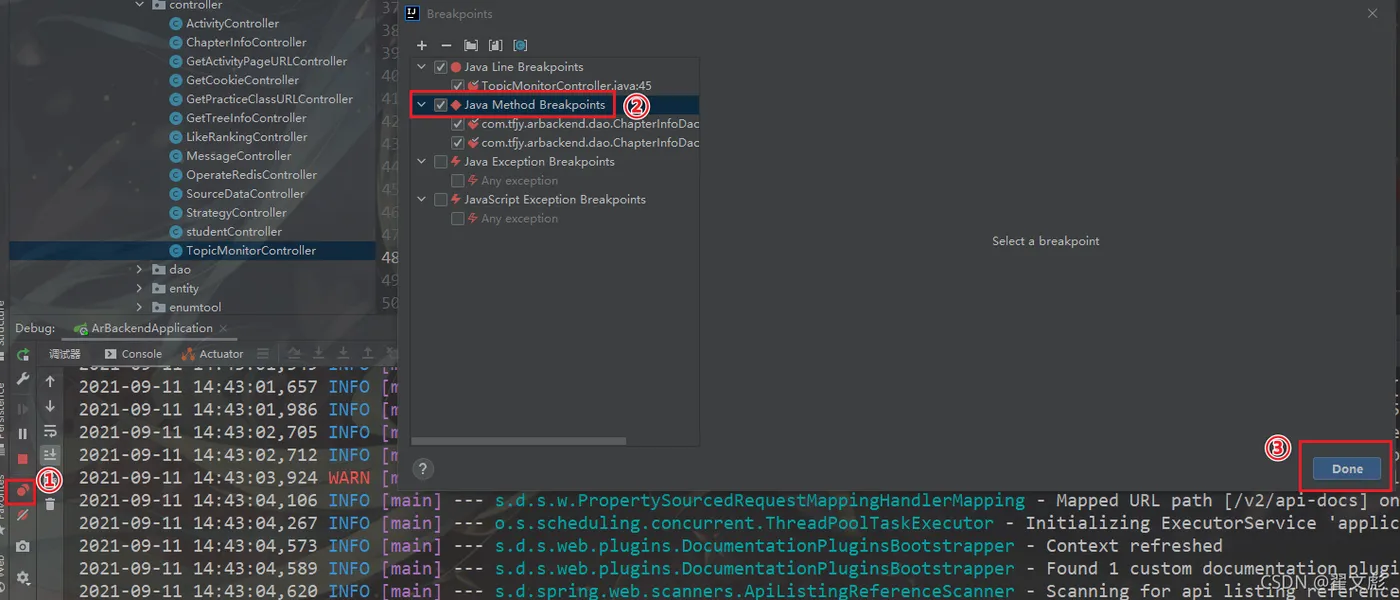Collapse Java Line Breakpoints group

click(422, 67)
